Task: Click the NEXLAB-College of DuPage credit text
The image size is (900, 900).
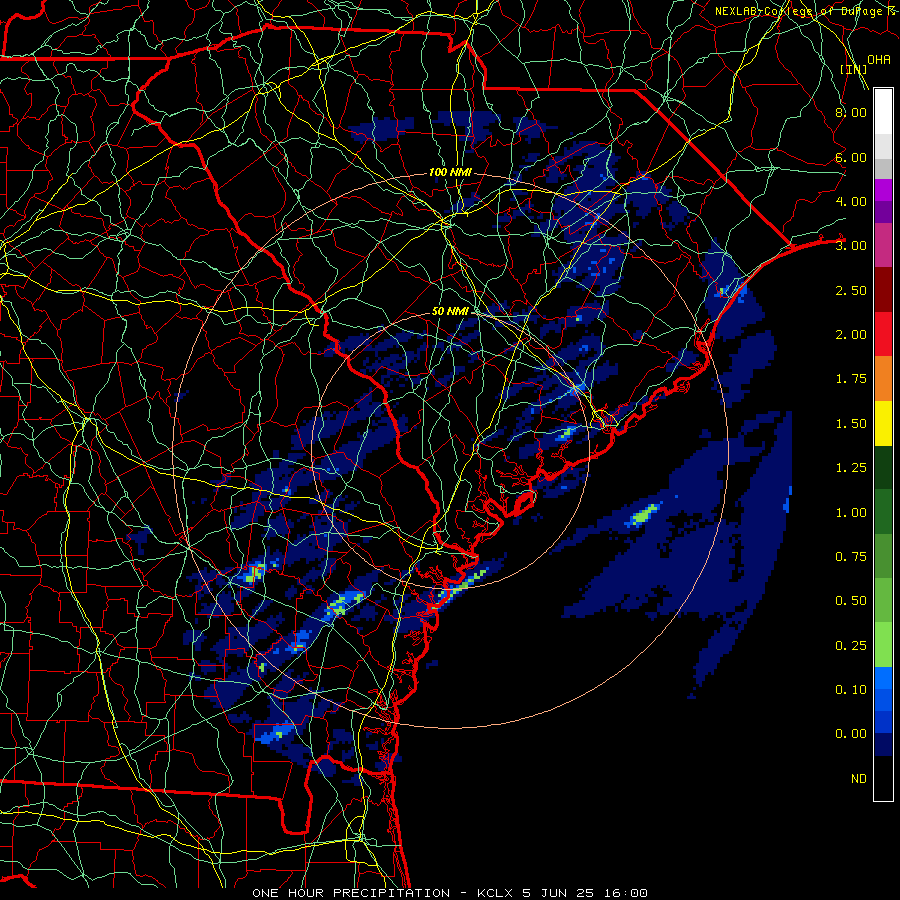Action: 804,11
